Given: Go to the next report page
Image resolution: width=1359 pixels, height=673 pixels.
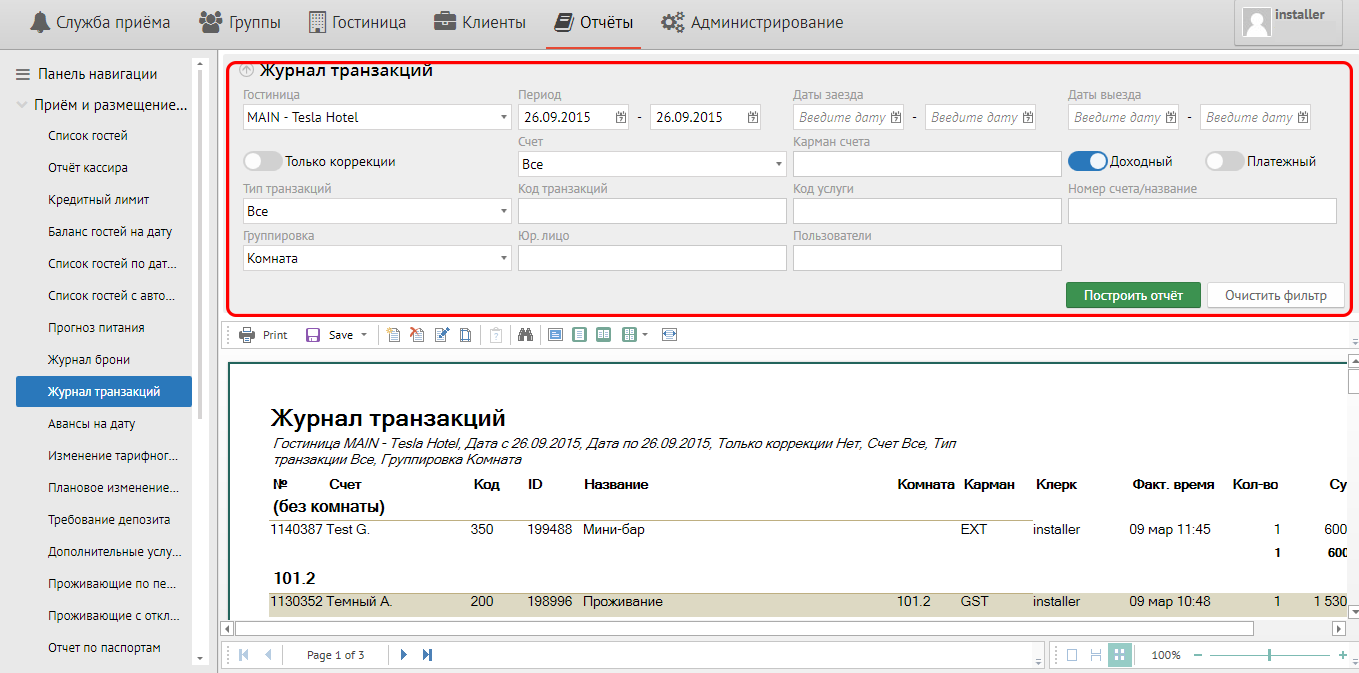Looking at the screenshot, I should coord(404,655).
